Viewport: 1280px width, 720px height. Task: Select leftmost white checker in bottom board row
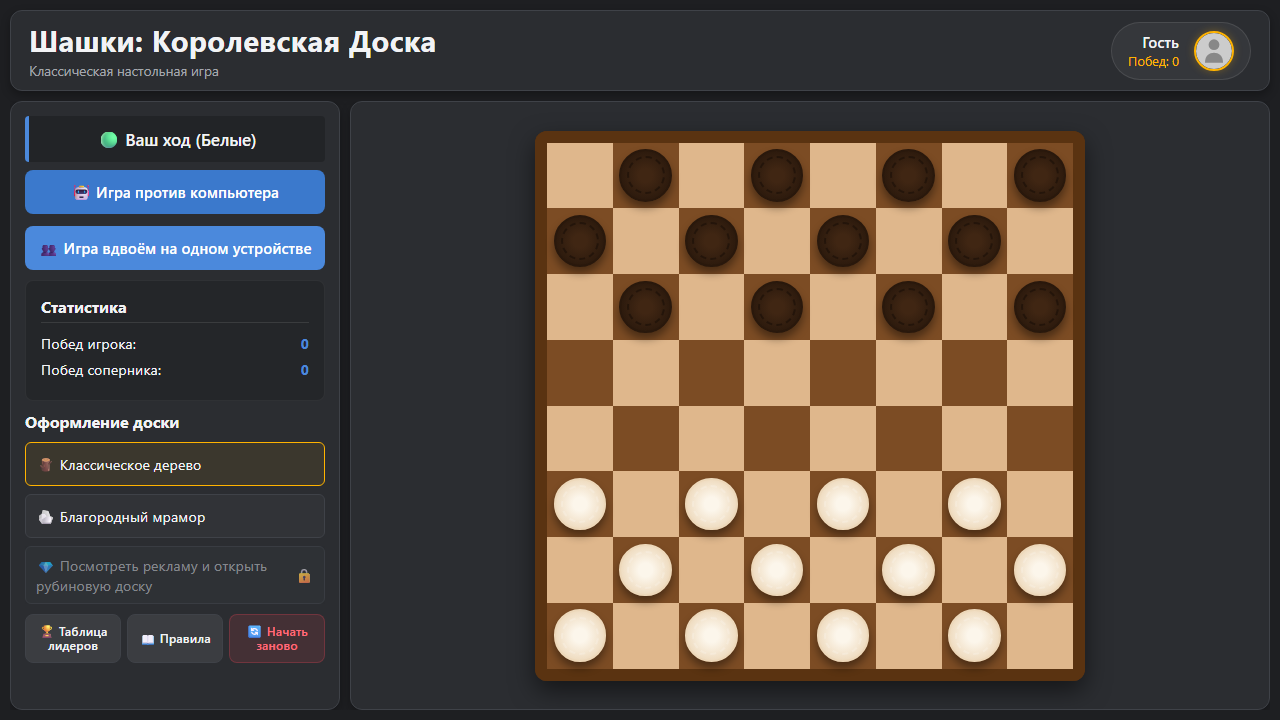(580, 636)
